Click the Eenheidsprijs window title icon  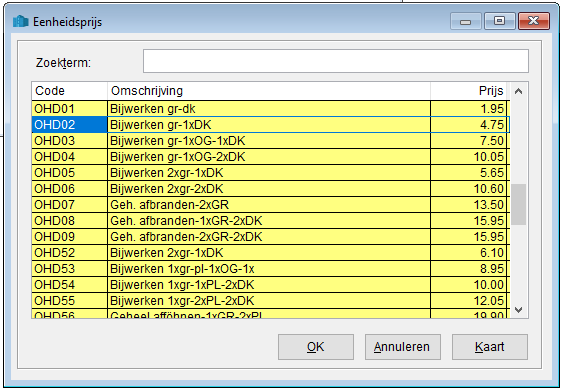click(20, 22)
